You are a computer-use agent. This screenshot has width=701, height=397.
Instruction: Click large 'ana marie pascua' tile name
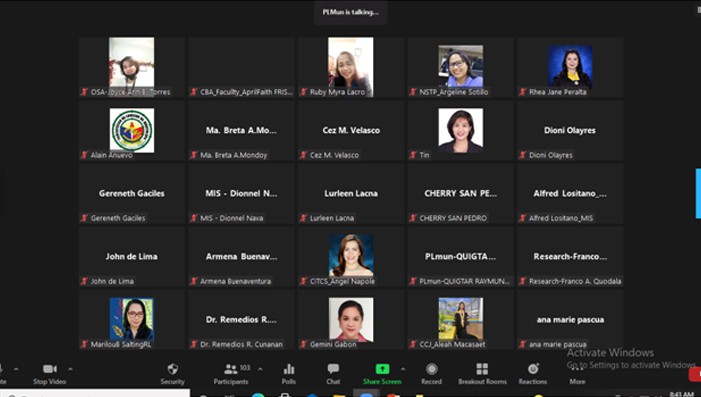point(570,319)
